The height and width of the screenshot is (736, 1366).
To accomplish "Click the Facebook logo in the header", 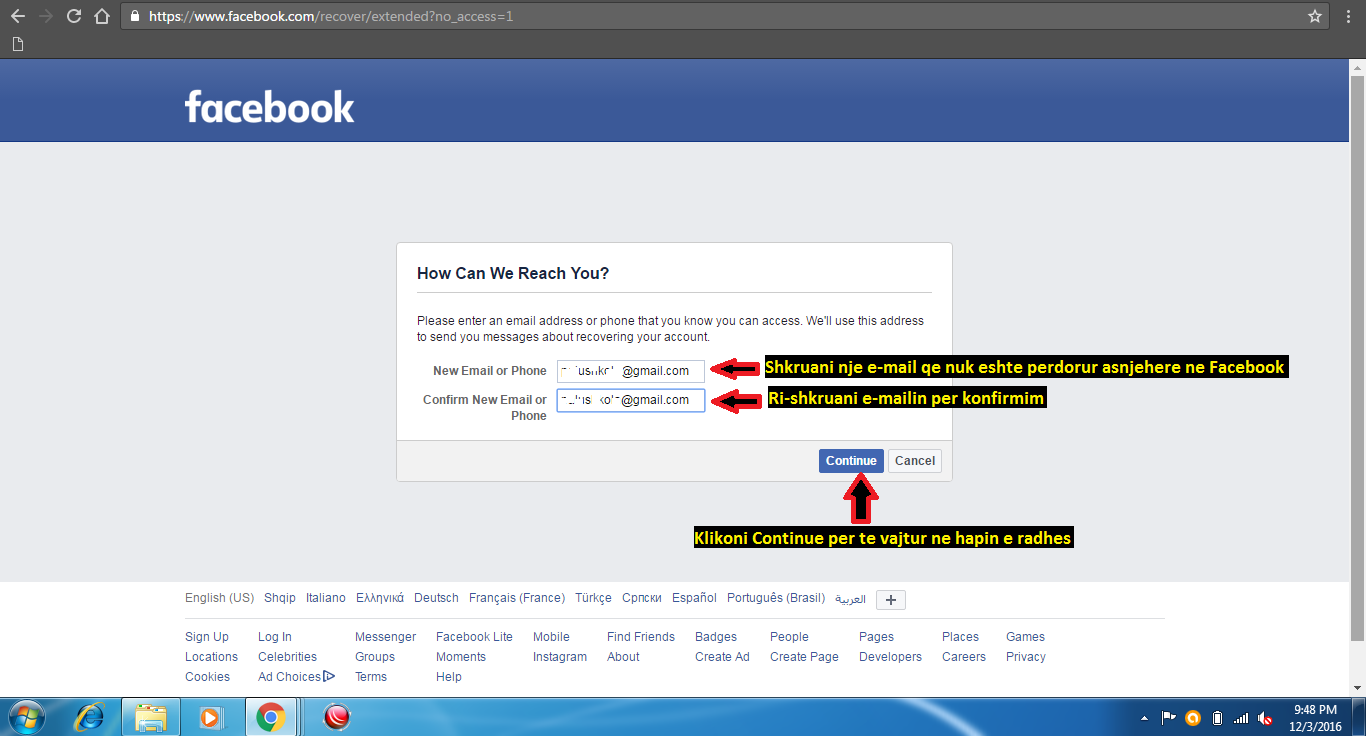I will 269,106.
